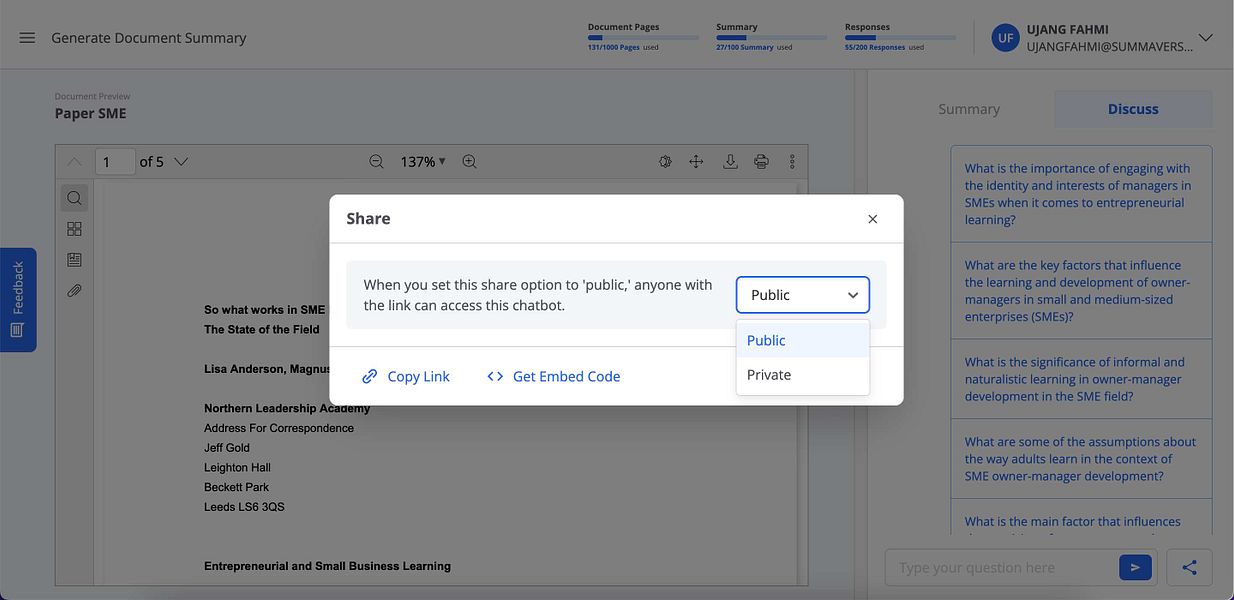Toggle the PDF viewer theme icon
Screen dimensions: 1234x600
tap(664, 161)
